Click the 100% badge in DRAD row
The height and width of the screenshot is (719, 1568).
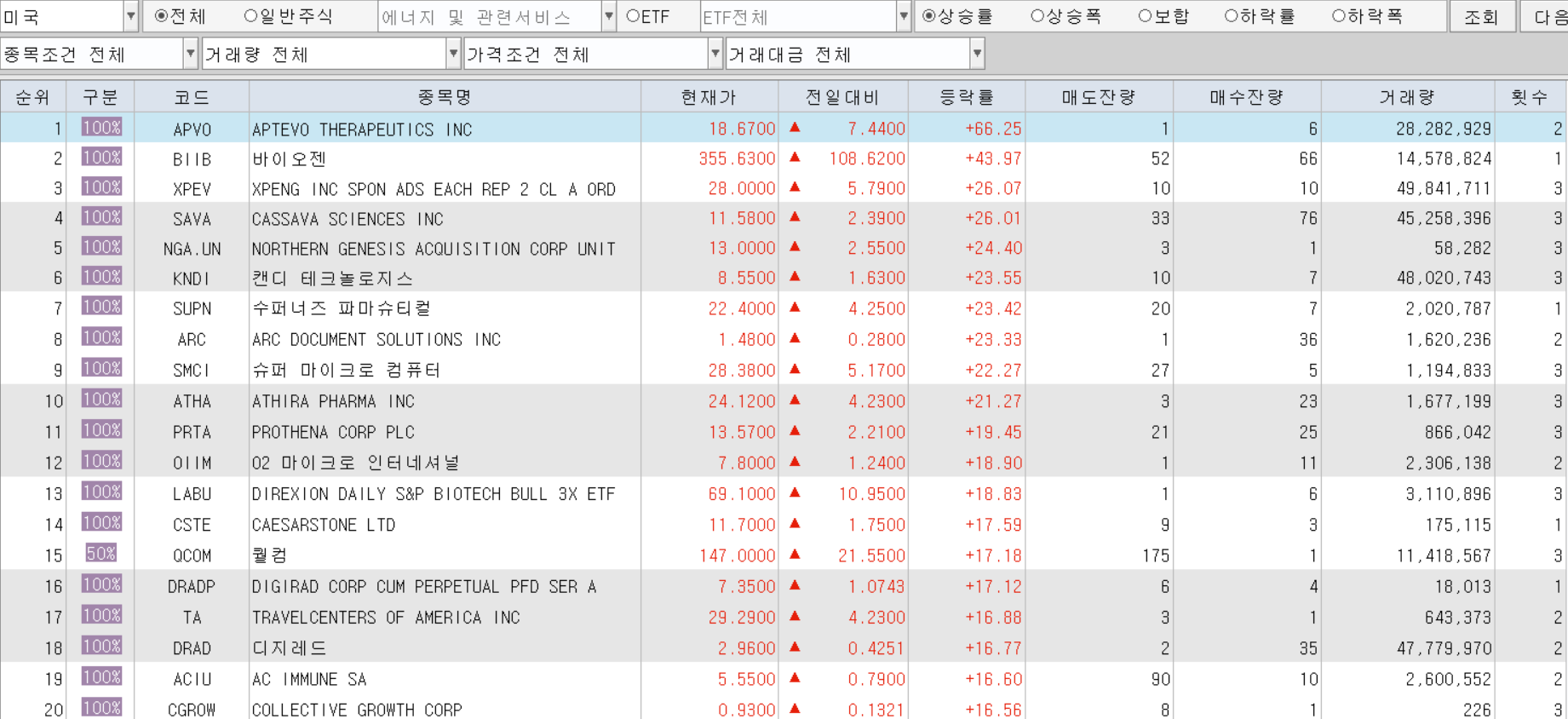101,646
